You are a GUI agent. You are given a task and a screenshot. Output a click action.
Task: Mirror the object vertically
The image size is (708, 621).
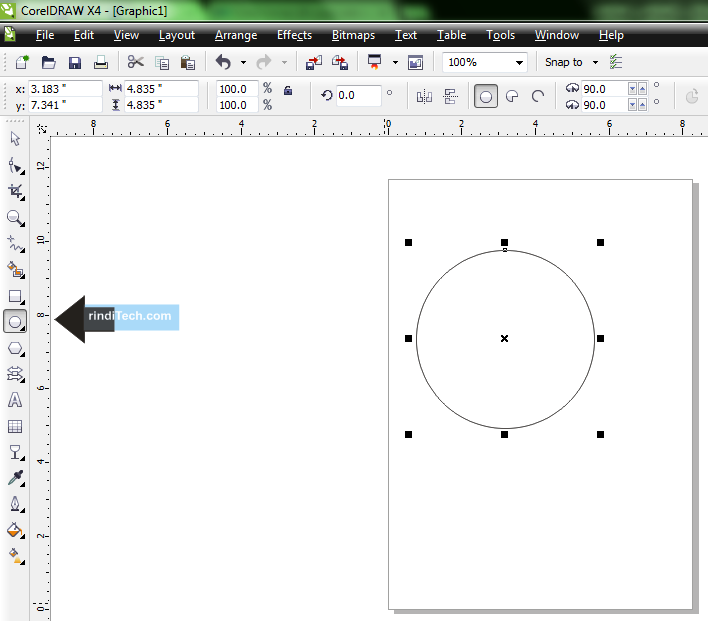[450, 96]
